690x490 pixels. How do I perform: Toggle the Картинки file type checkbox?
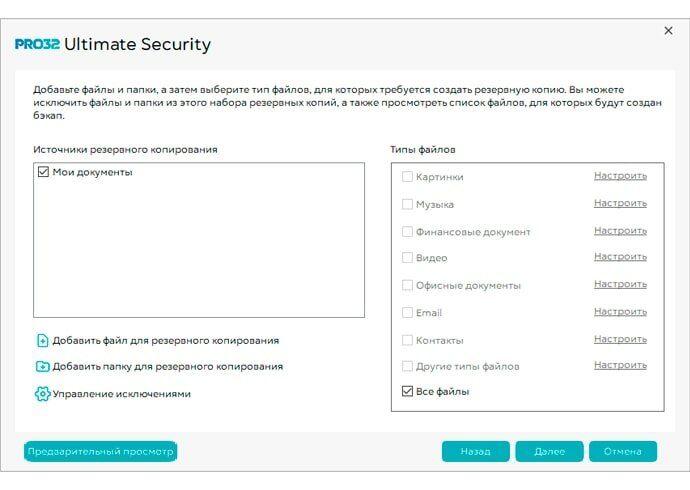407,177
